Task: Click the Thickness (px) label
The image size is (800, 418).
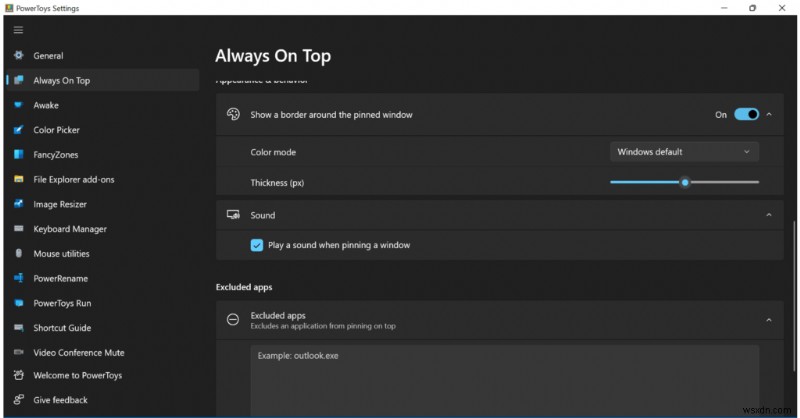Action: [x=277, y=183]
